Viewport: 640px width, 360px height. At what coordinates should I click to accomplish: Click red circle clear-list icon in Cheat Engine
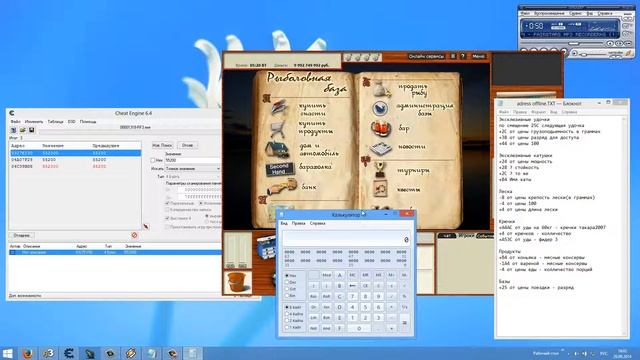134,235
